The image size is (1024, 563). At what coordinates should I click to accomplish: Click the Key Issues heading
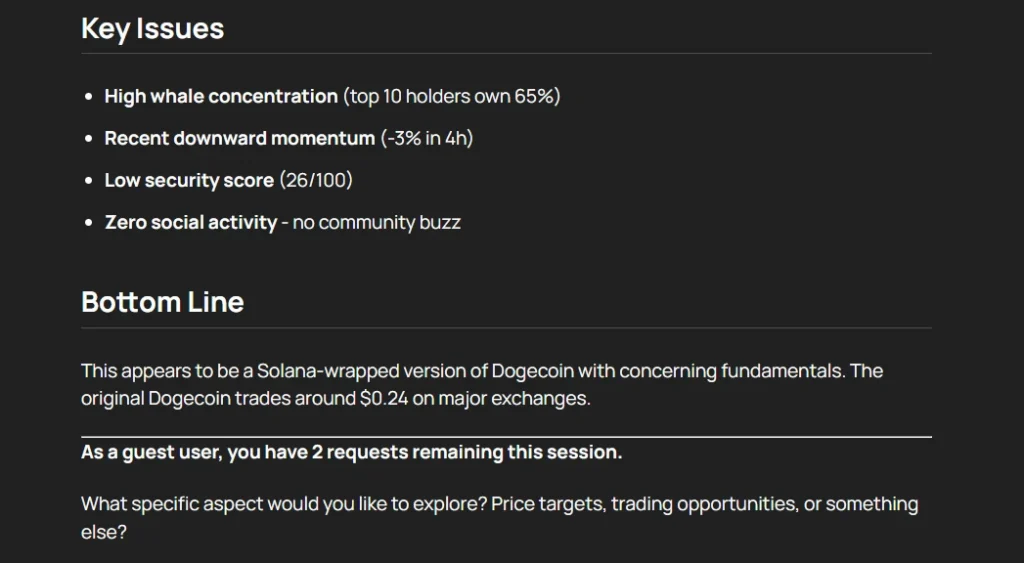pos(152,29)
